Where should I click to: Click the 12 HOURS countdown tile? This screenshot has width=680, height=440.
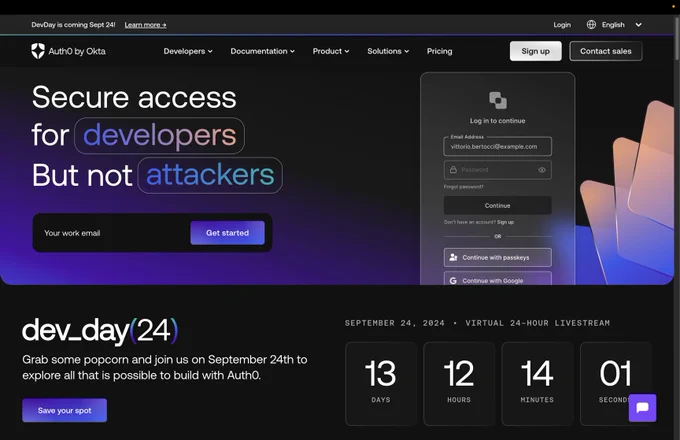click(459, 383)
